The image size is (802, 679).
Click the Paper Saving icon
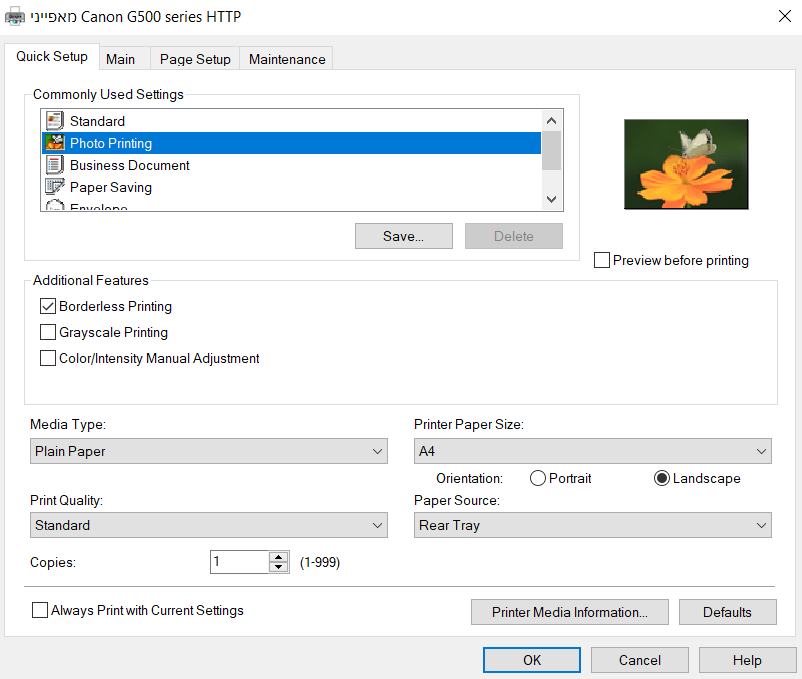point(54,187)
